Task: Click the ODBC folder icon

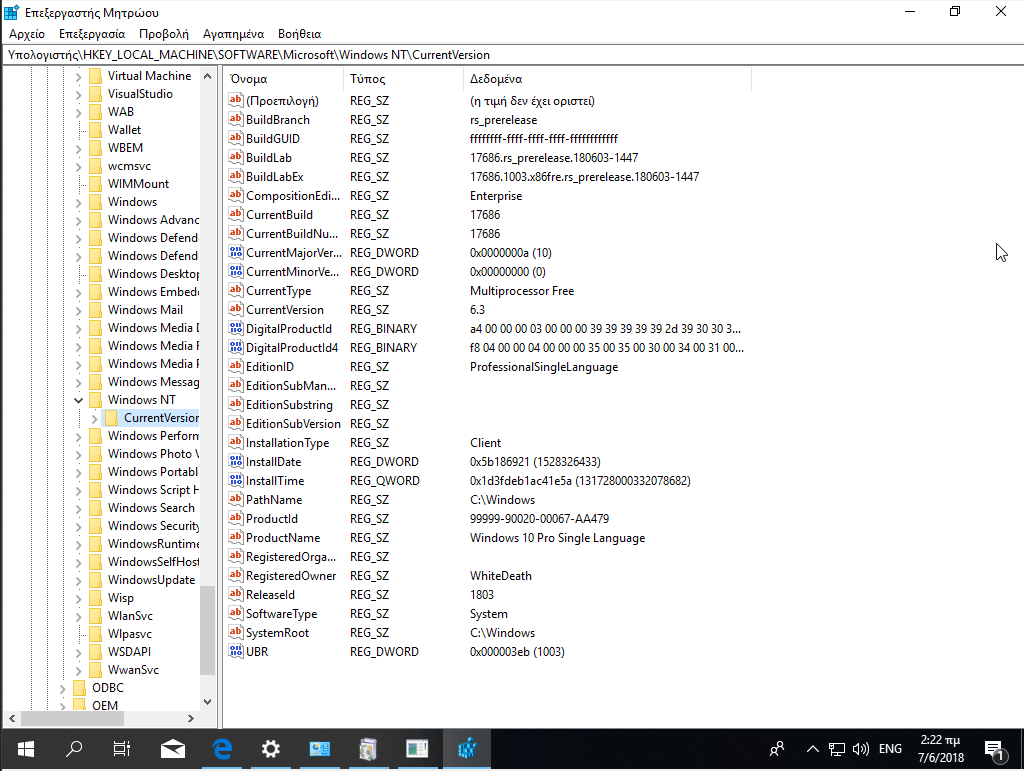Action: [x=80, y=687]
